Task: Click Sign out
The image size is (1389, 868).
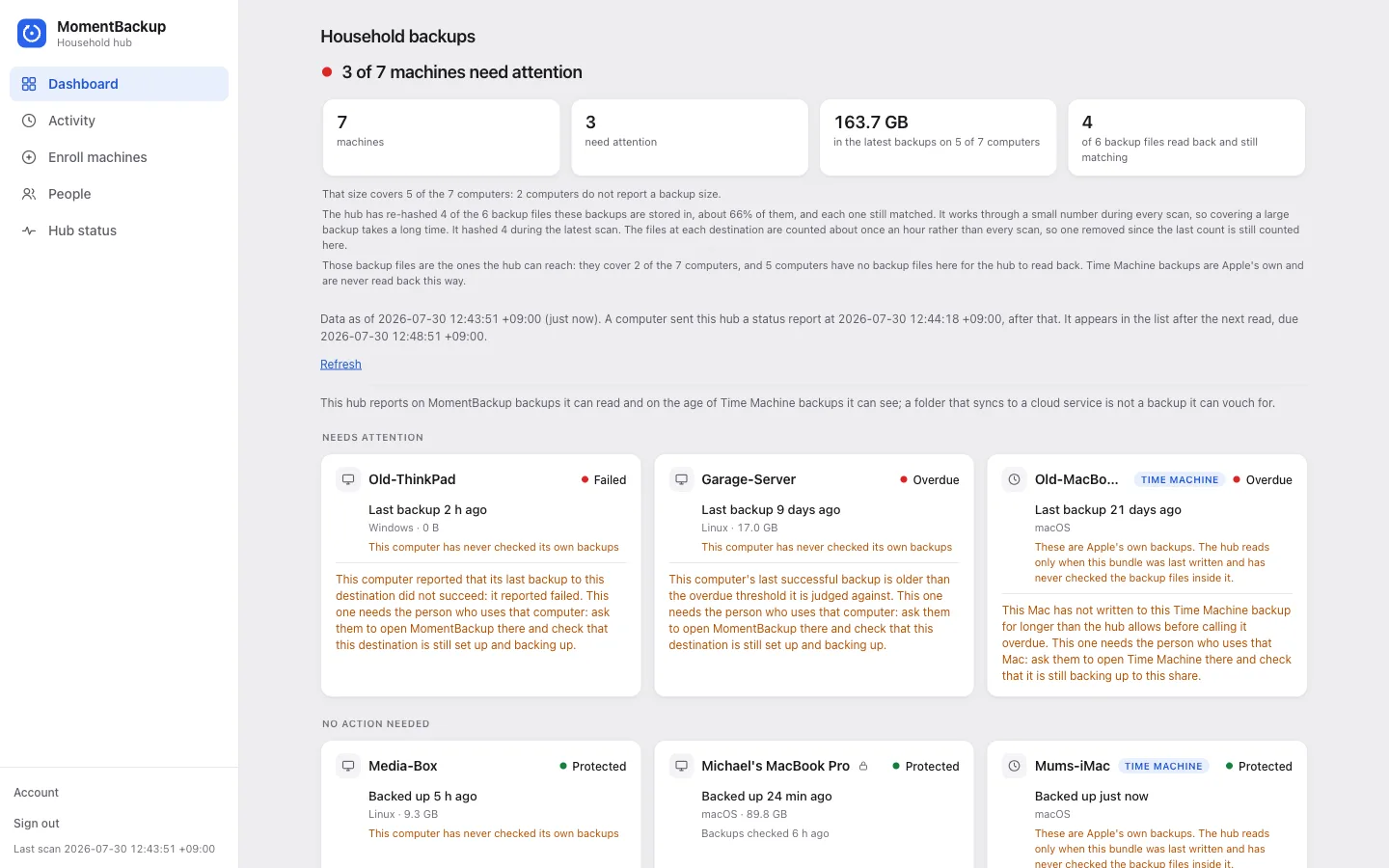Action: click(37, 824)
